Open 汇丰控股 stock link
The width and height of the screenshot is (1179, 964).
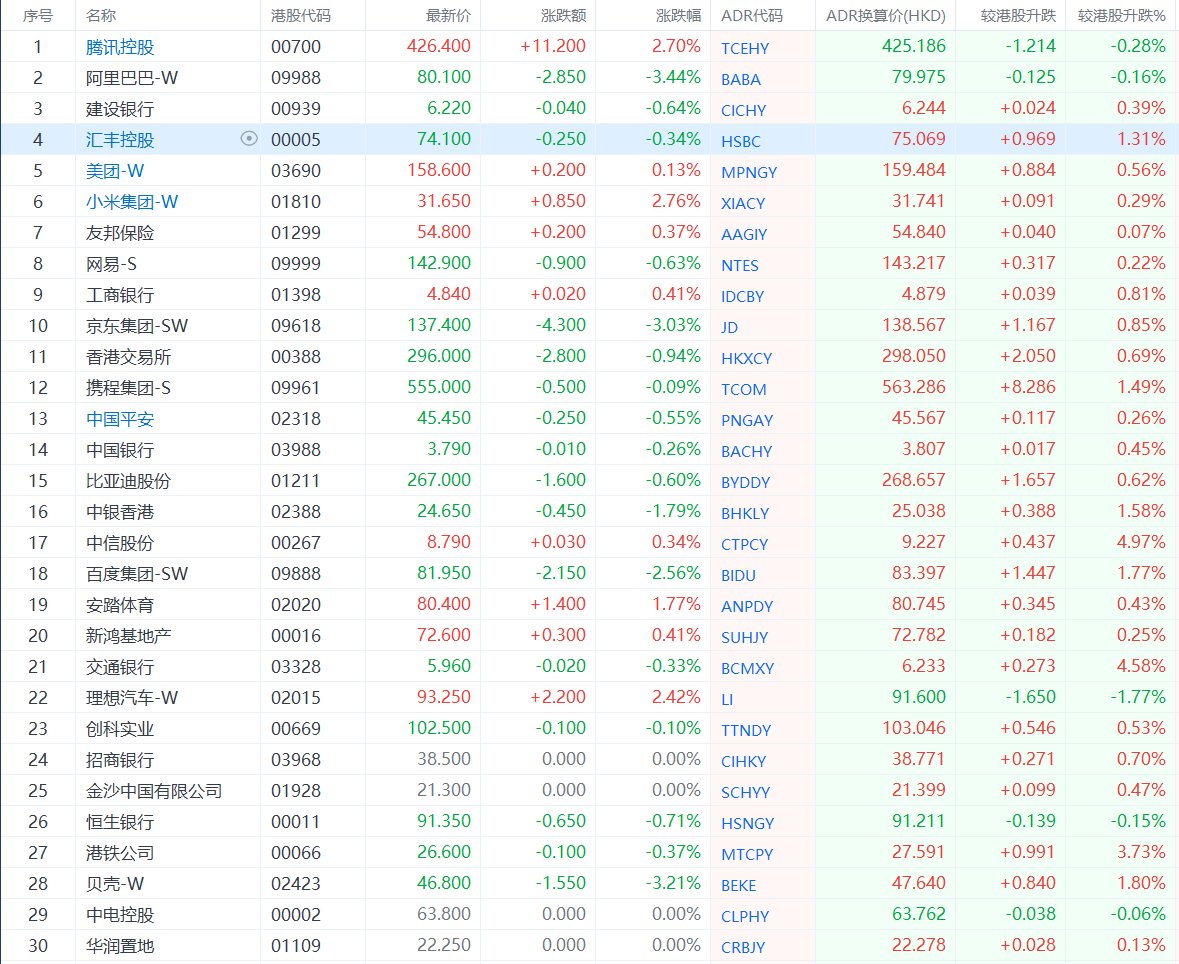(x=120, y=140)
